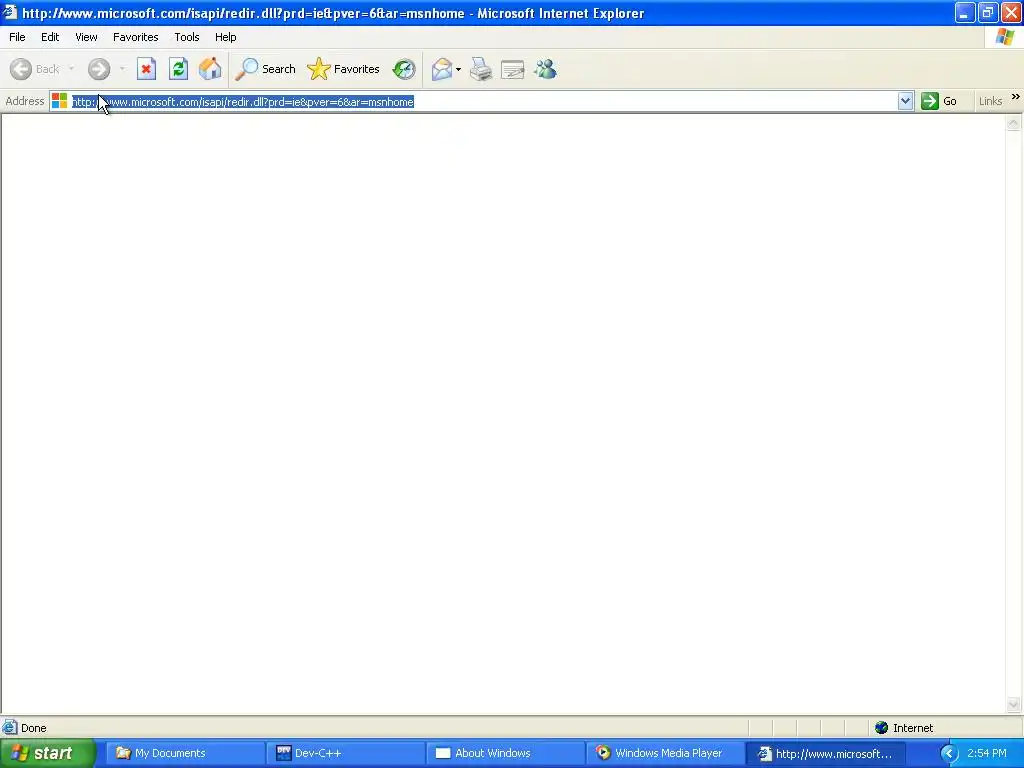This screenshot has height=768, width=1024.
Task: Stop loading with the red X toolbar icon
Action: (146, 69)
